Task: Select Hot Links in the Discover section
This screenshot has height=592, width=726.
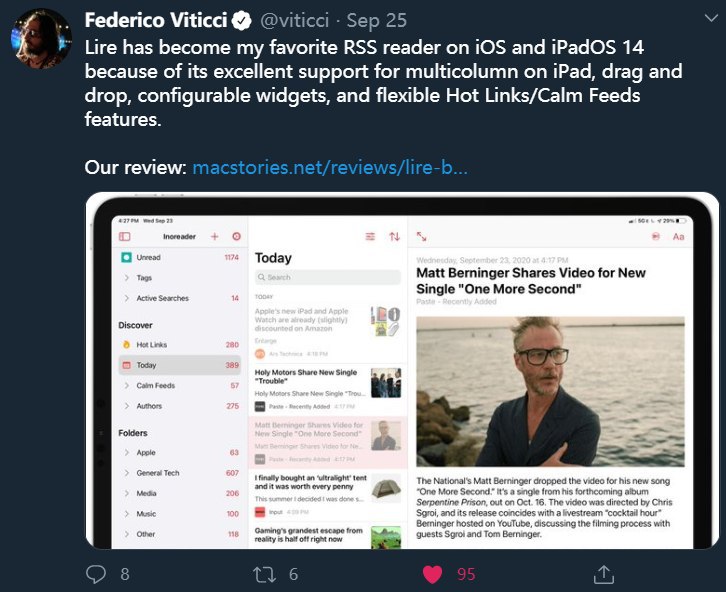Action: click(180, 345)
